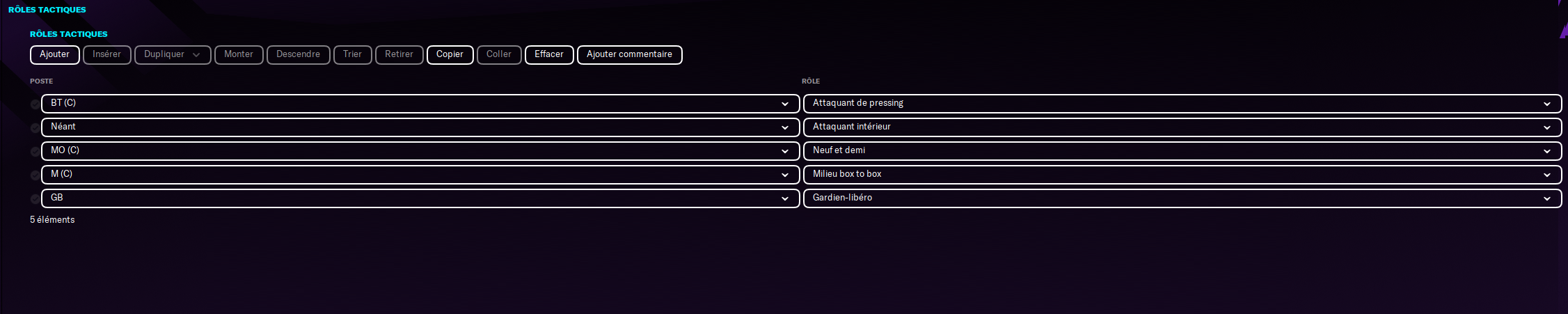This screenshot has width=1568, height=314.
Task: Open the Néant position dropdown
Action: pos(420,127)
